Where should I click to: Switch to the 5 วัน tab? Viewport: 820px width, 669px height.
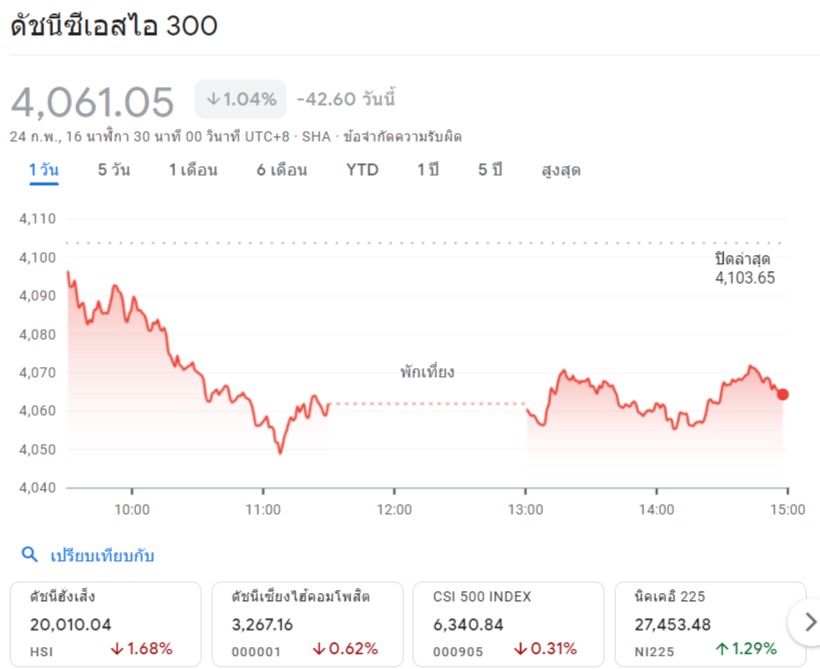(x=113, y=170)
